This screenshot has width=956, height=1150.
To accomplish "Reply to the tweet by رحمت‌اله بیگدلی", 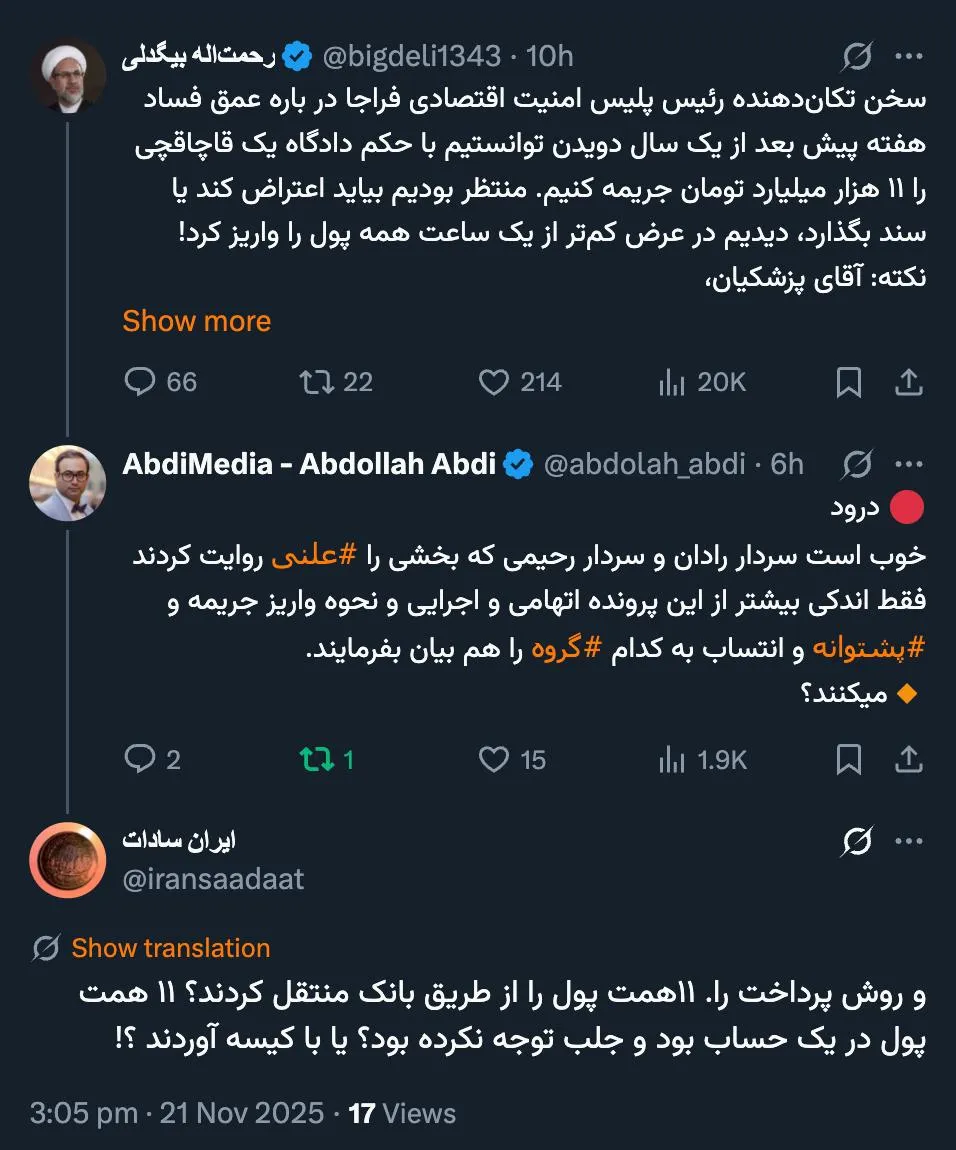I will tap(141, 382).
